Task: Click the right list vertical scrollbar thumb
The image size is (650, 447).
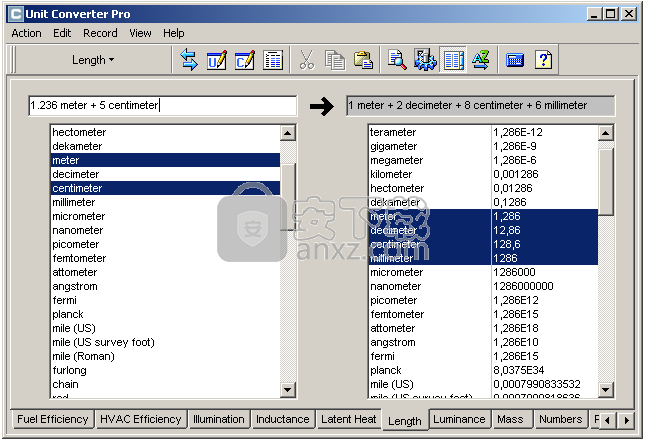Action: click(x=606, y=175)
